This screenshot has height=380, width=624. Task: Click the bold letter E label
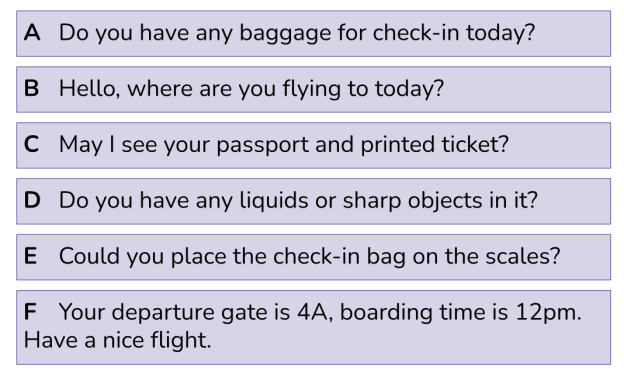[x=31, y=256]
